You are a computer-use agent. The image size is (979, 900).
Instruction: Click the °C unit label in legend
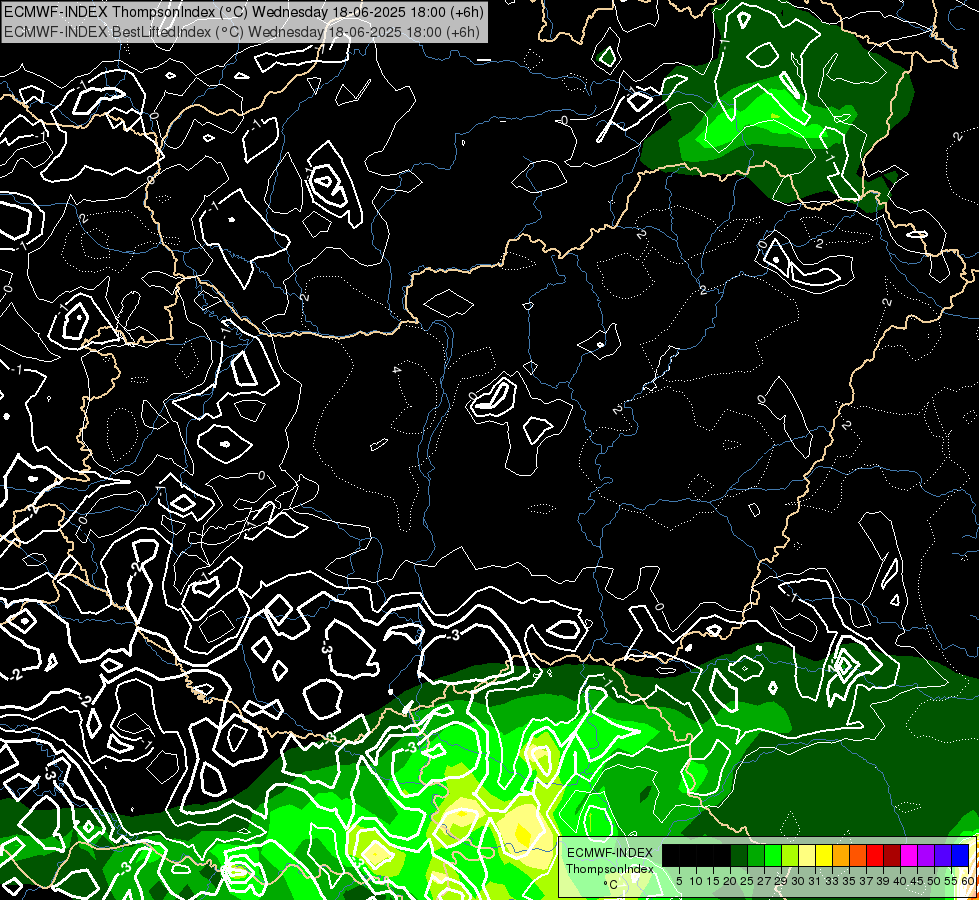pyautogui.click(x=610, y=885)
